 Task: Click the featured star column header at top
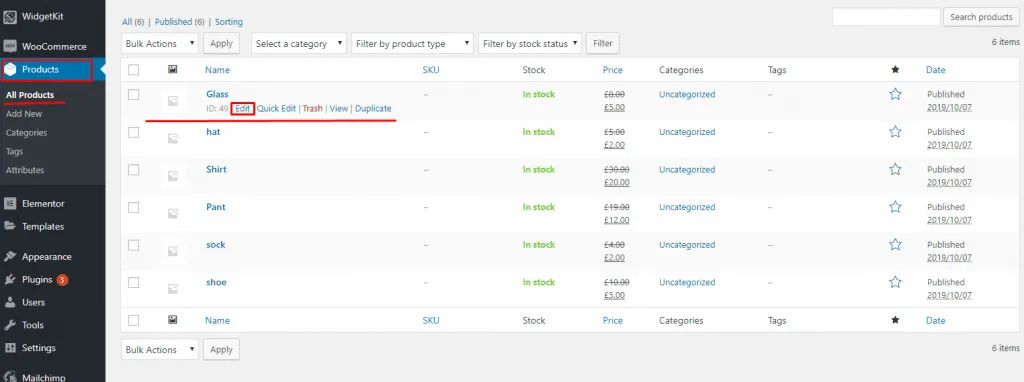(895, 69)
